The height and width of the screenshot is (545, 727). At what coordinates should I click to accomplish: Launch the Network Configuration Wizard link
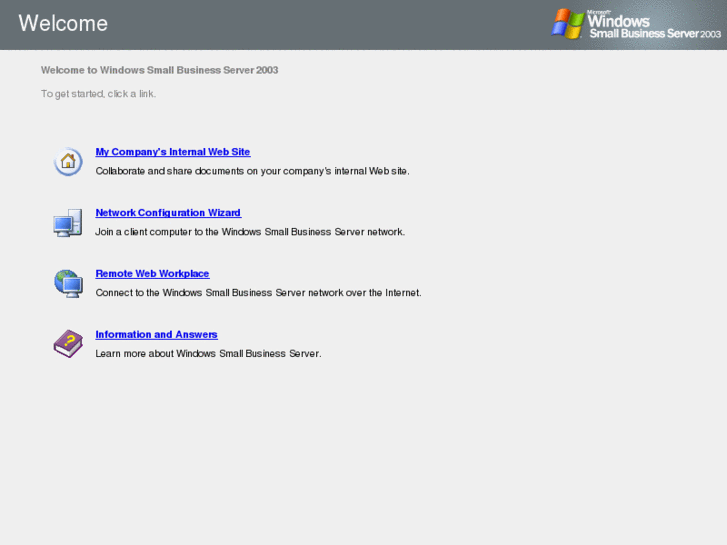coord(168,212)
